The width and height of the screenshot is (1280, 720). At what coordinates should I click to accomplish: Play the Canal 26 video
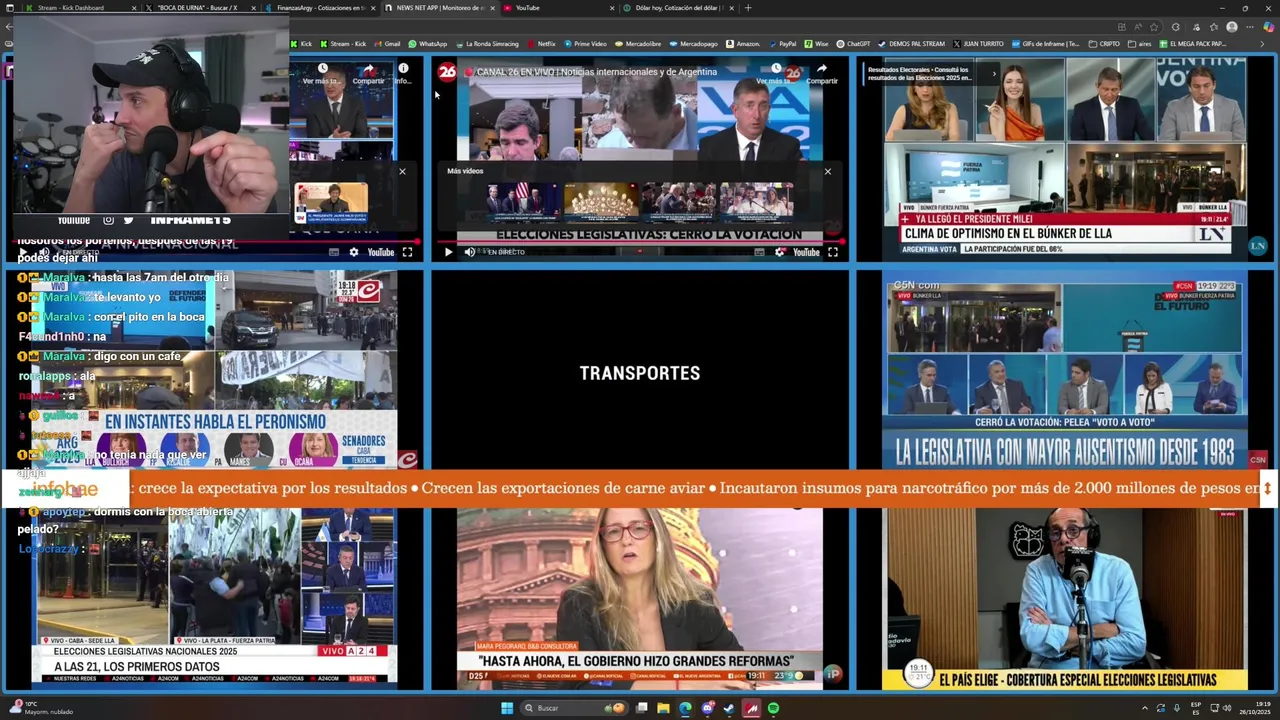[x=448, y=252]
